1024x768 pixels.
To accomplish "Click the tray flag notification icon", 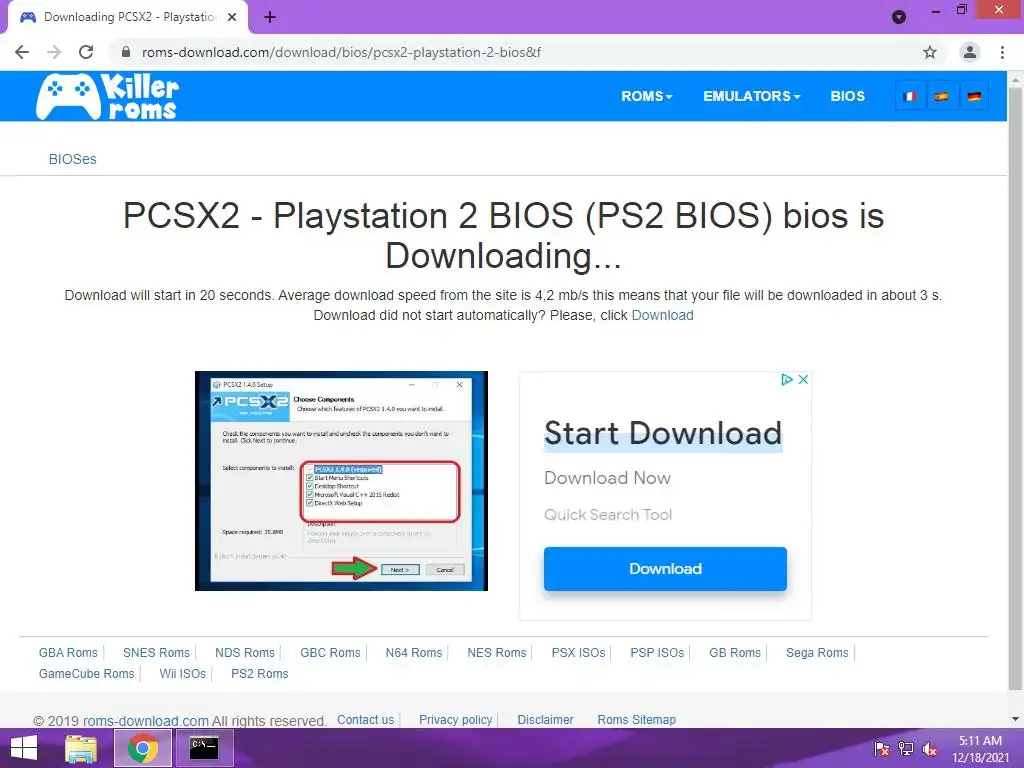I will 882,749.
